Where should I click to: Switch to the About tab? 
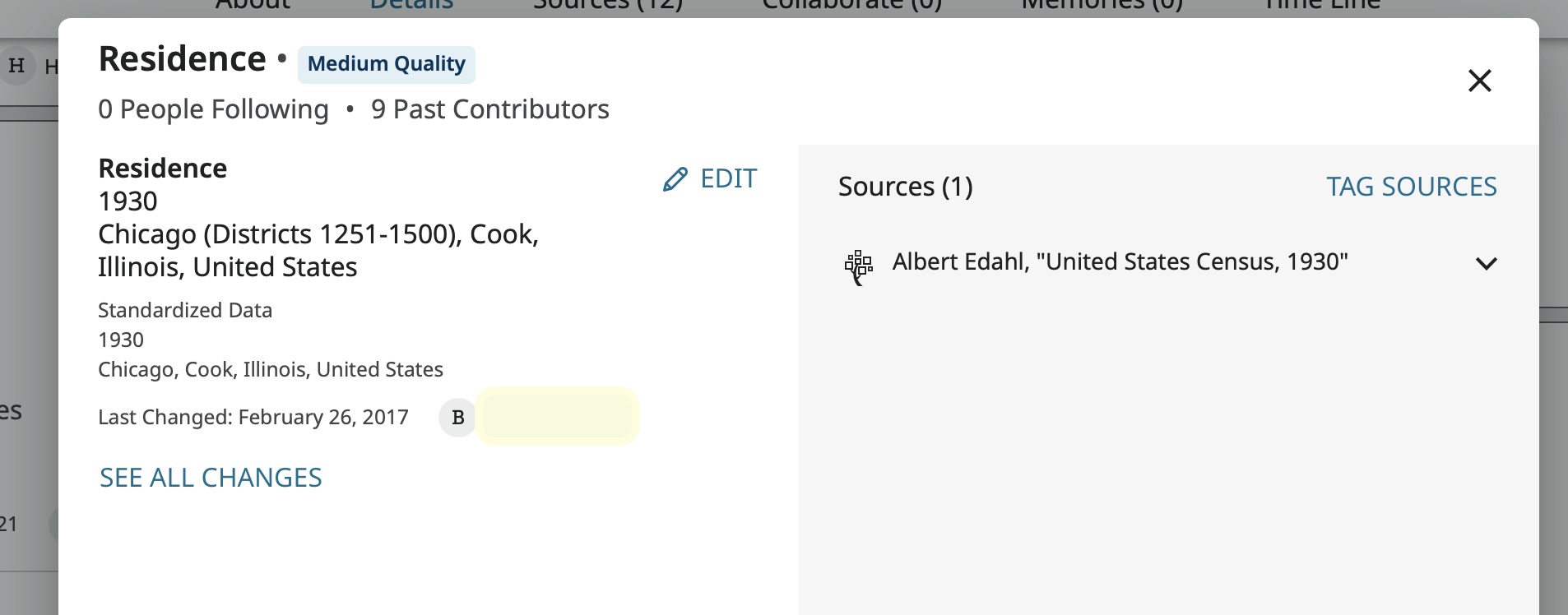point(253,5)
